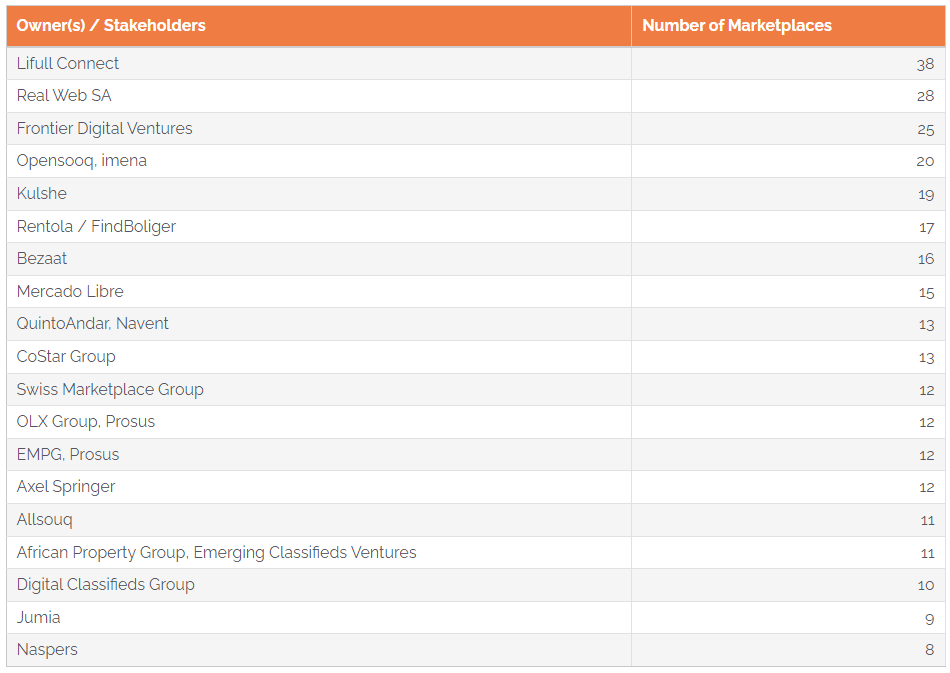The height and width of the screenshot is (673, 950).
Task: Select the count 20 in the Opensooq row
Action: pyautogui.click(x=925, y=161)
